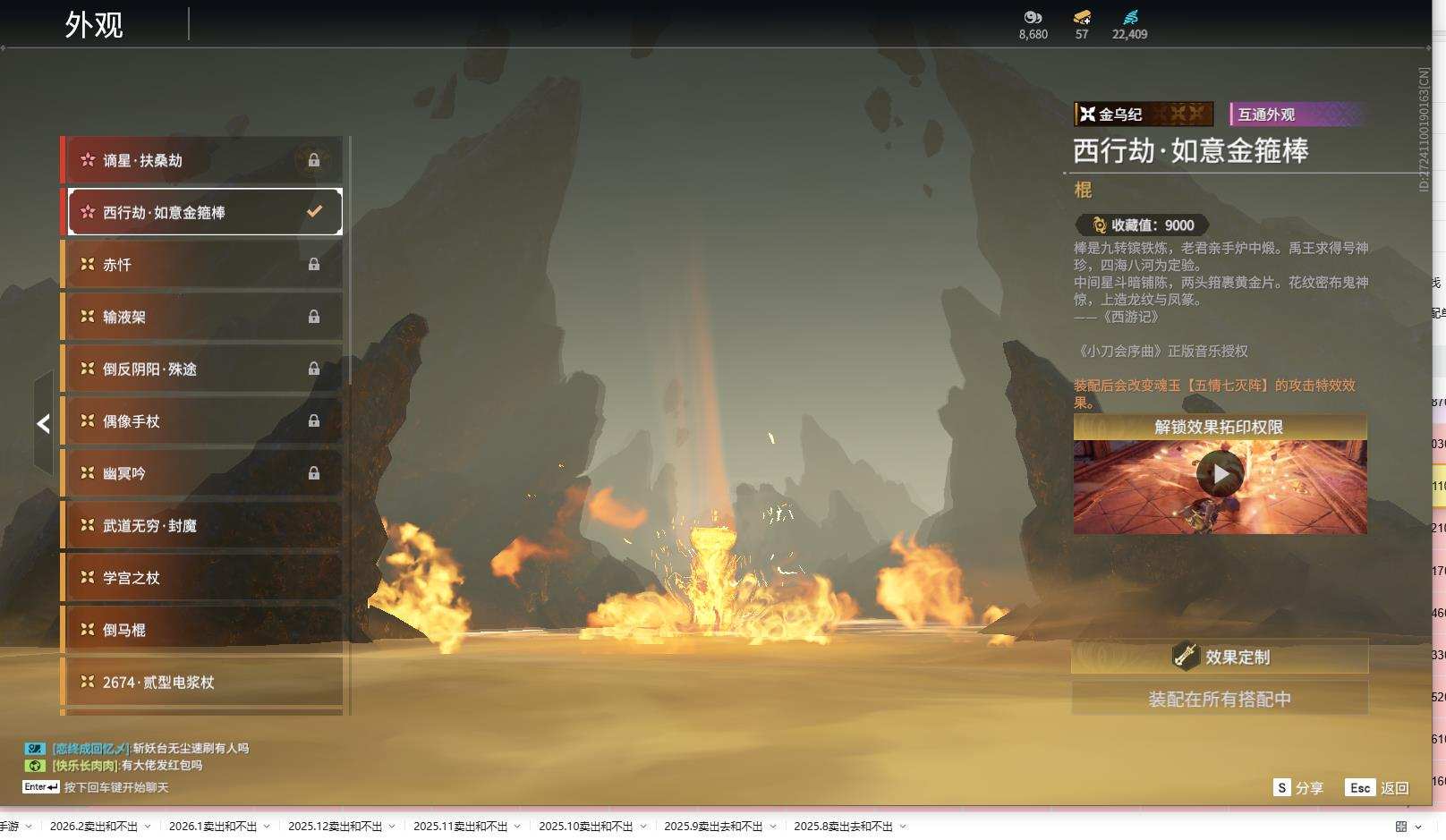This screenshot has width=1446, height=840.
Task: Click the 外观 page title
Action: (94, 25)
